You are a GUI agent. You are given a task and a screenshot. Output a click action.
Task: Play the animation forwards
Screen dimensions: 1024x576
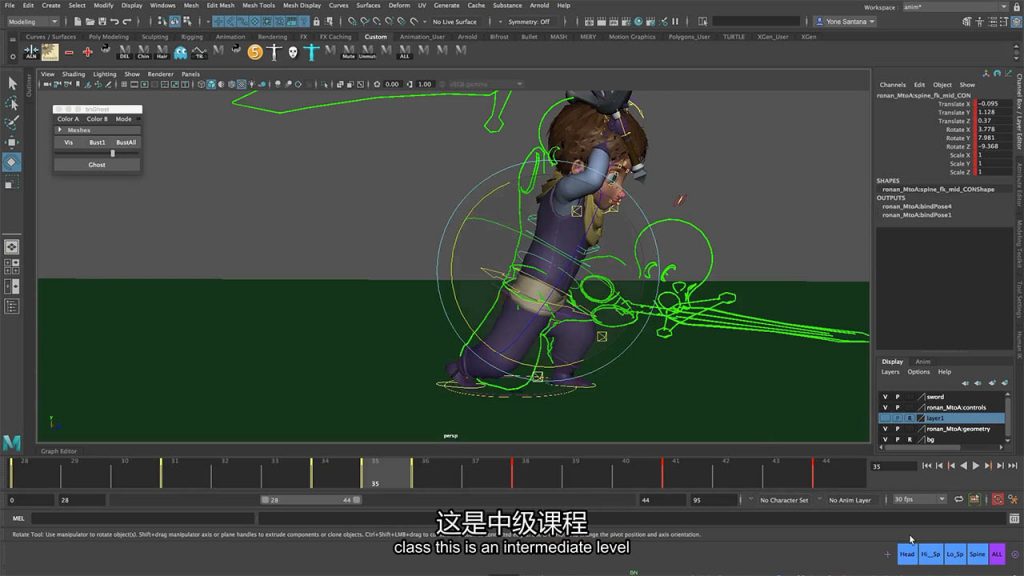point(976,466)
